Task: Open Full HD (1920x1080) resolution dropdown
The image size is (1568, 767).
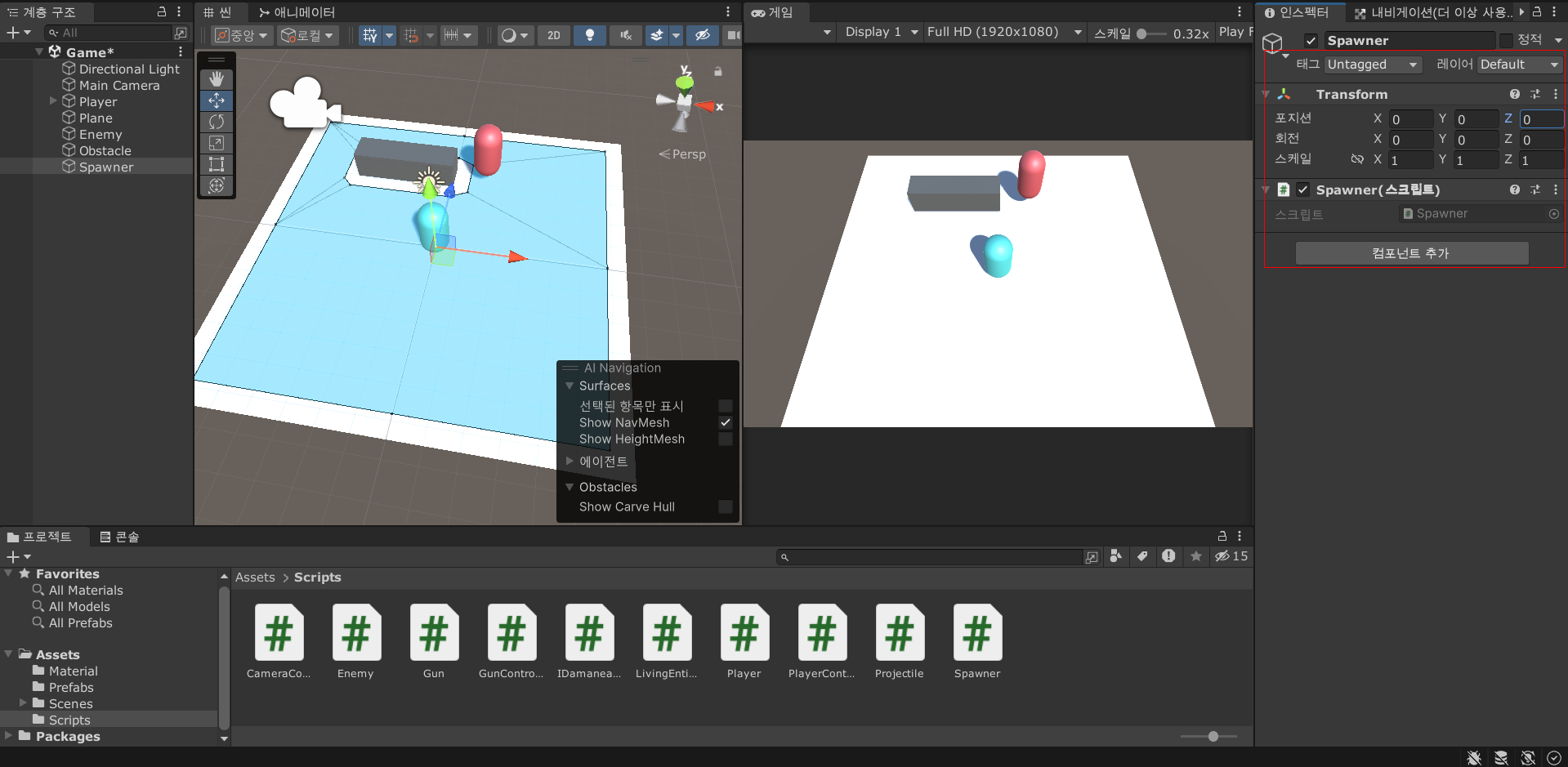Action: pyautogui.click(x=1004, y=32)
